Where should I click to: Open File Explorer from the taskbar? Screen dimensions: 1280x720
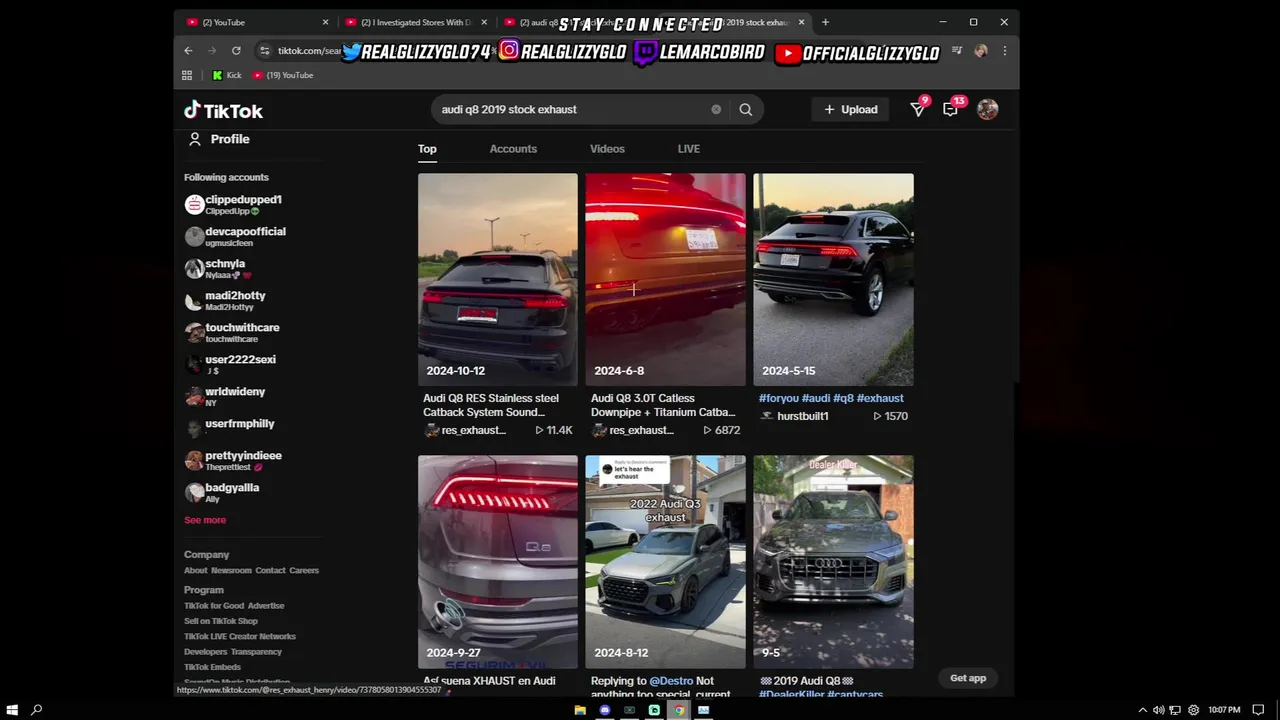pyautogui.click(x=580, y=710)
